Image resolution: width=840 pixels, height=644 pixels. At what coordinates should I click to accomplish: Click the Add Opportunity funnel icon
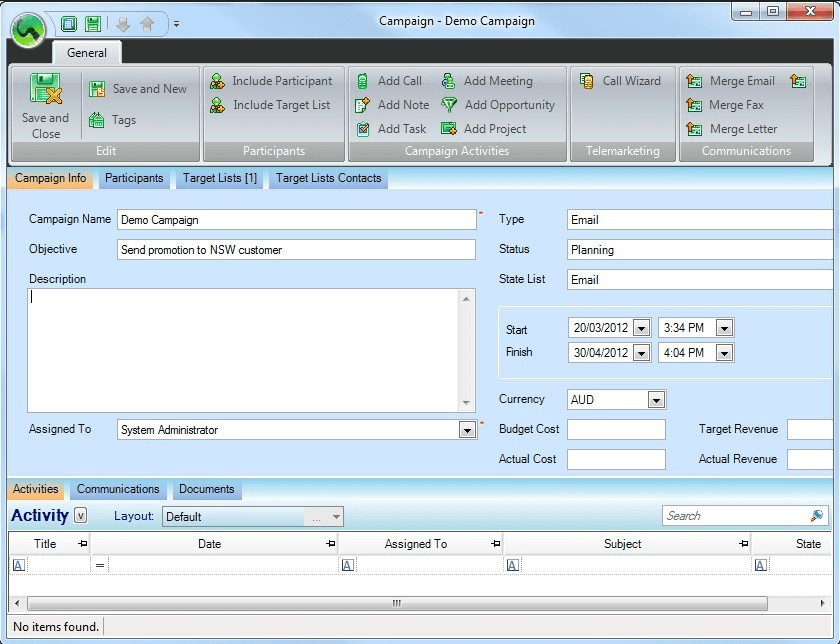[449, 104]
